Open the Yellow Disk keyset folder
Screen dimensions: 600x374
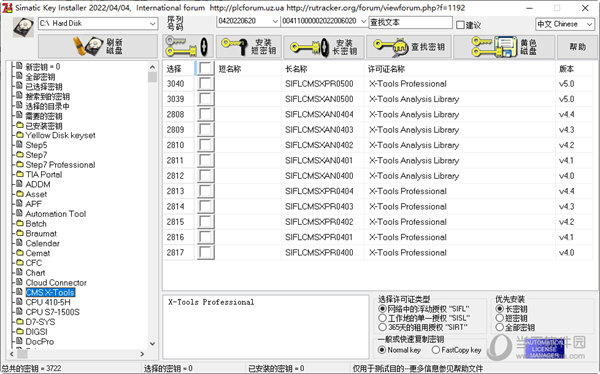60,136
